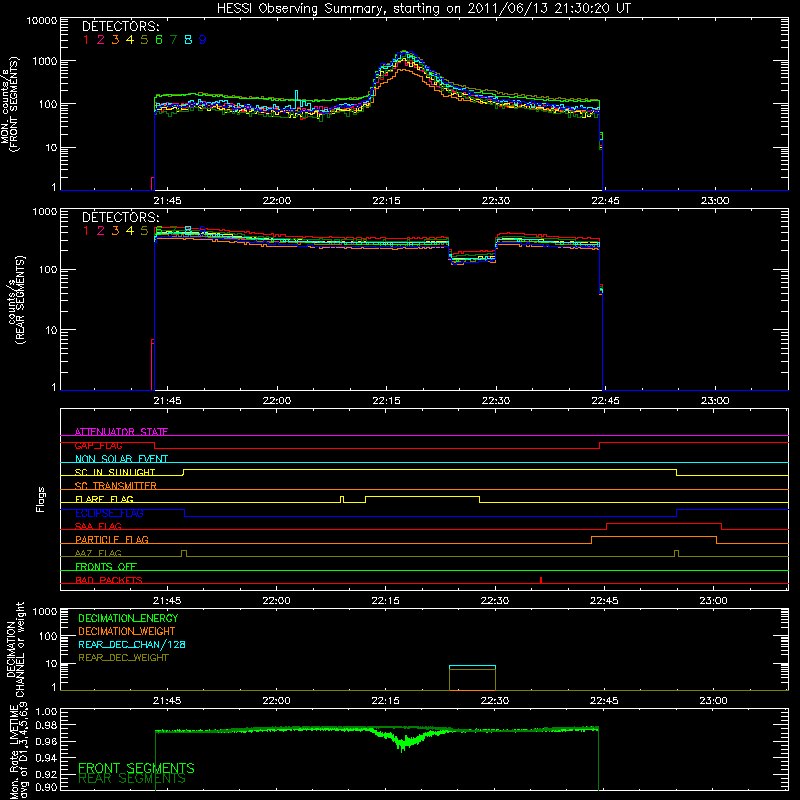
Task: Click the 22:15 tick label under the front segments plot
Action: (x=386, y=201)
